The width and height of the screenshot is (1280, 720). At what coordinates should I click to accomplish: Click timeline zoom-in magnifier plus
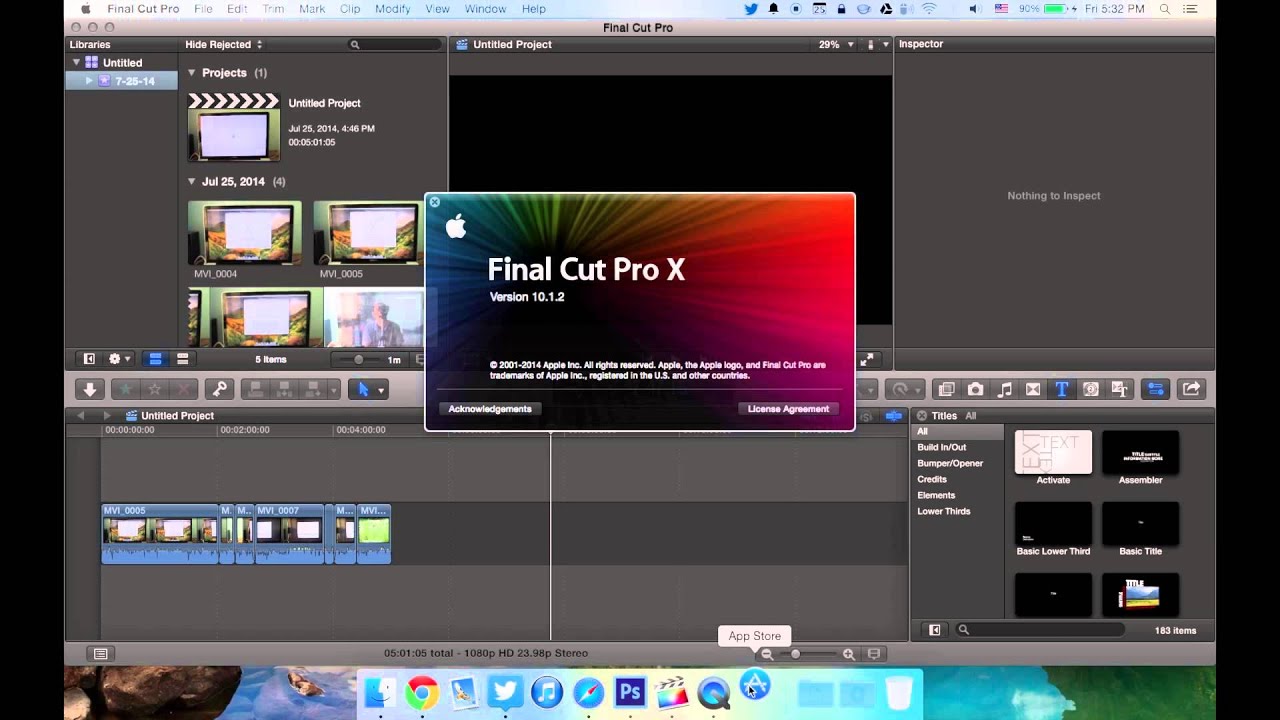point(848,654)
